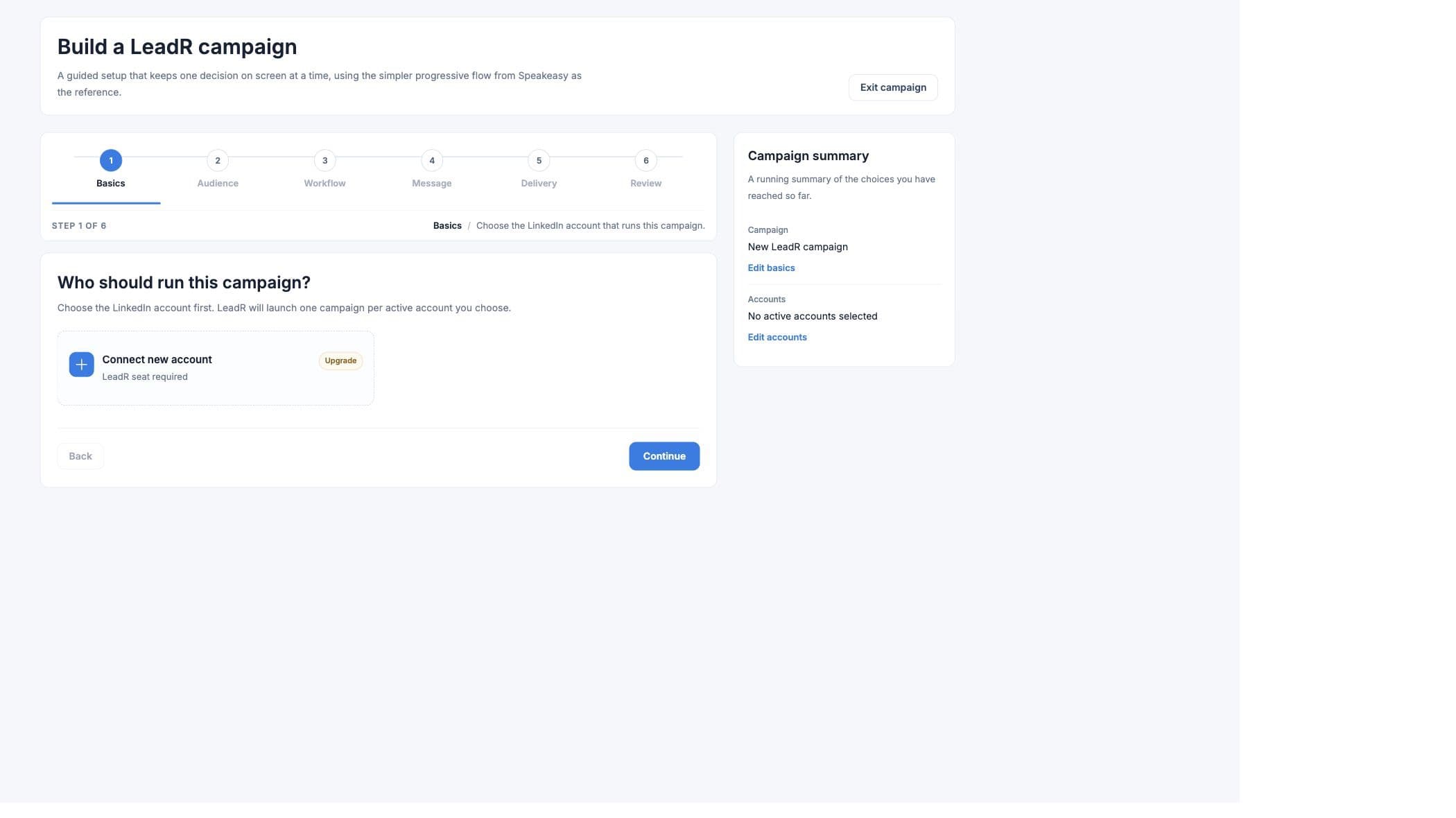Click the Basics breadcrumb text
Screen dimensions: 1456x818
click(x=447, y=225)
